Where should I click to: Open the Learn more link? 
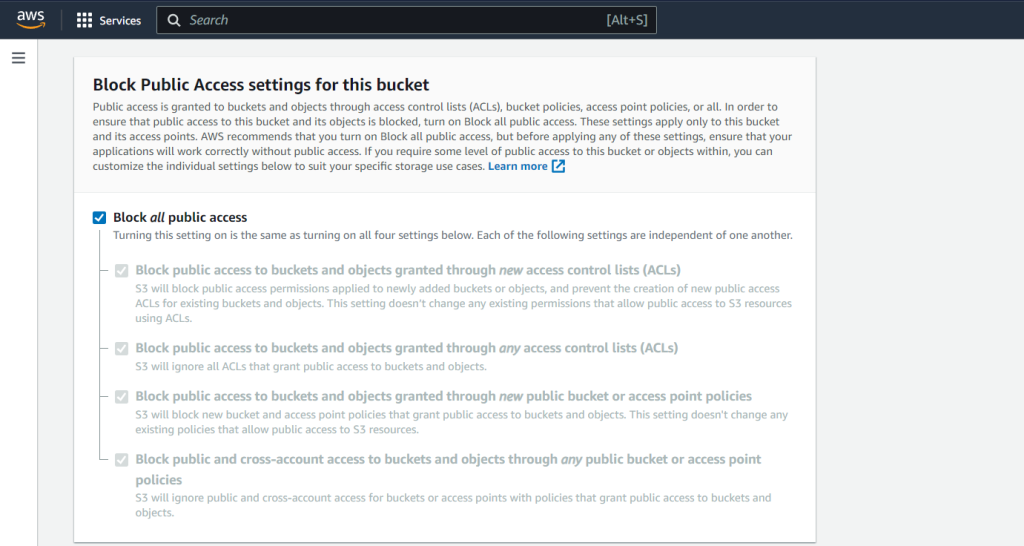pyautogui.click(x=517, y=166)
